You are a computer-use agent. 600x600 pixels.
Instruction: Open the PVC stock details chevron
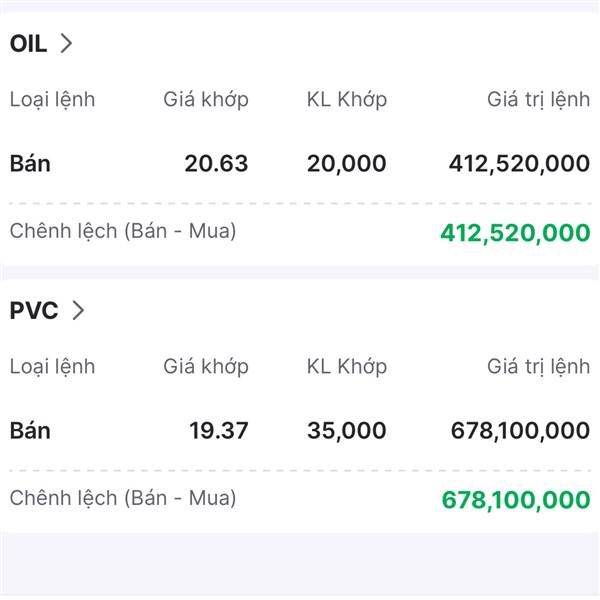pos(78,310)
